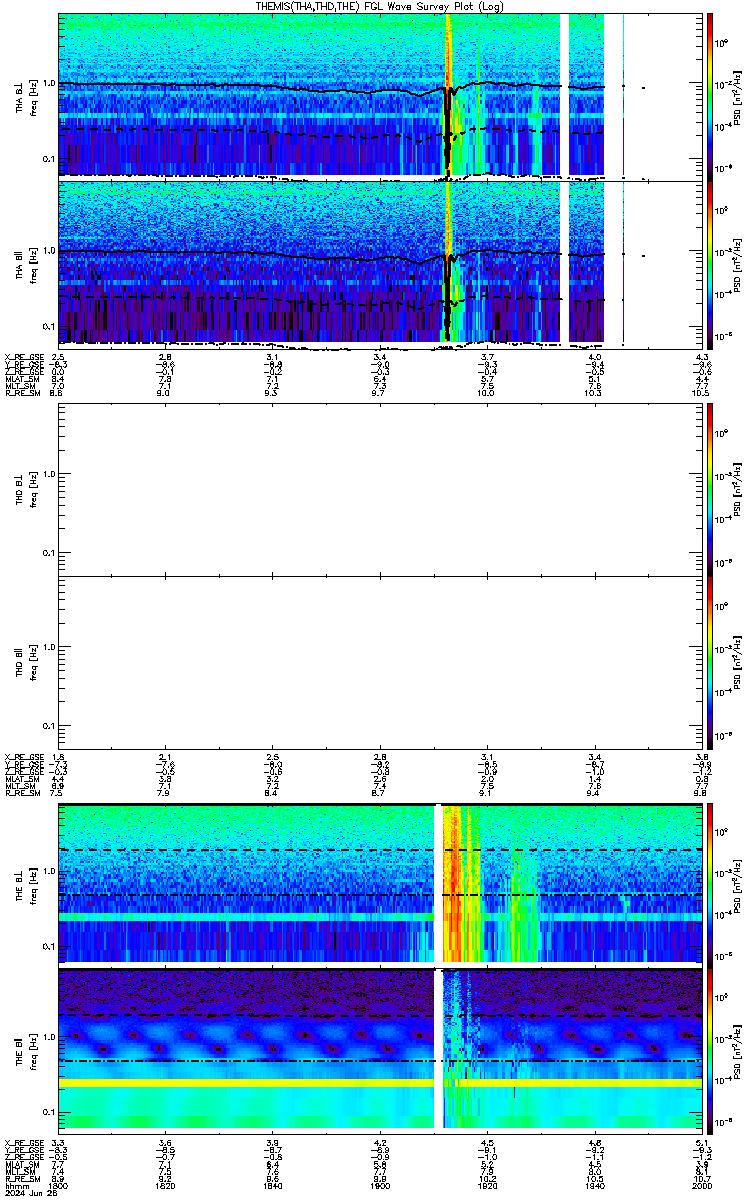
Task: Click the PSD color bar of THE B-perpendicular panel
Action: coord(708,884)
